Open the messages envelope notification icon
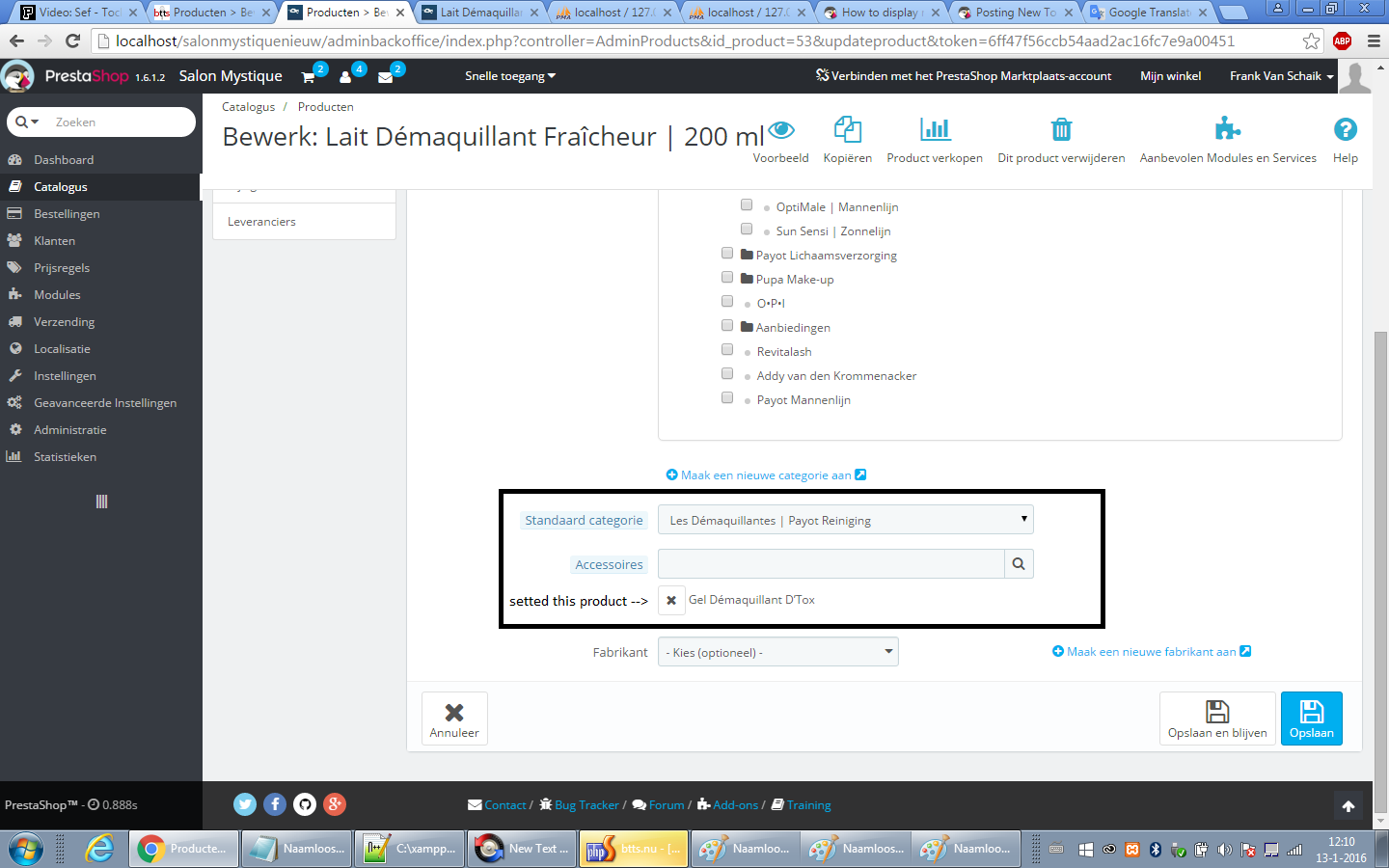The image size is (1389, 868). [x=386, y=76]
